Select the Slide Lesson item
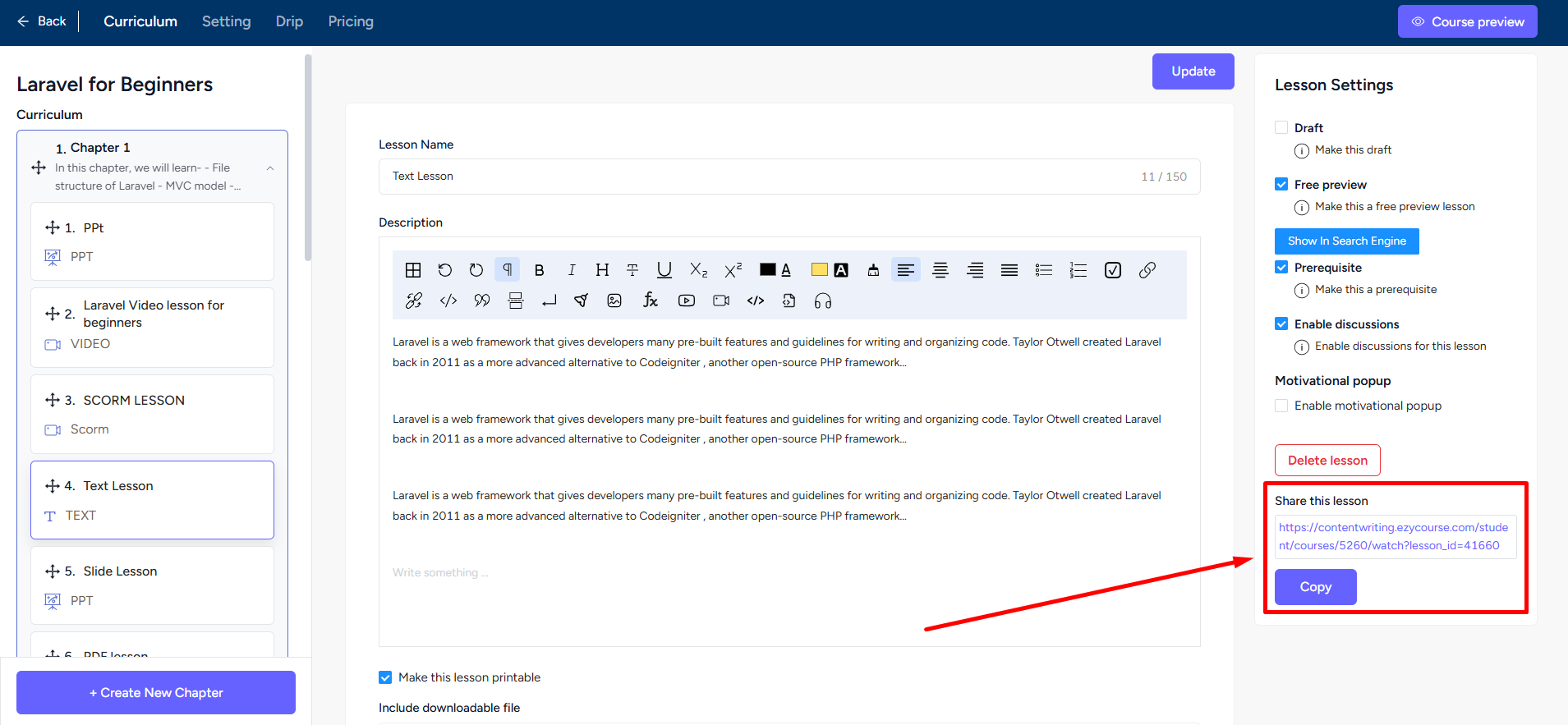Viewport: 1568px width, 725px height. point(152,585)
